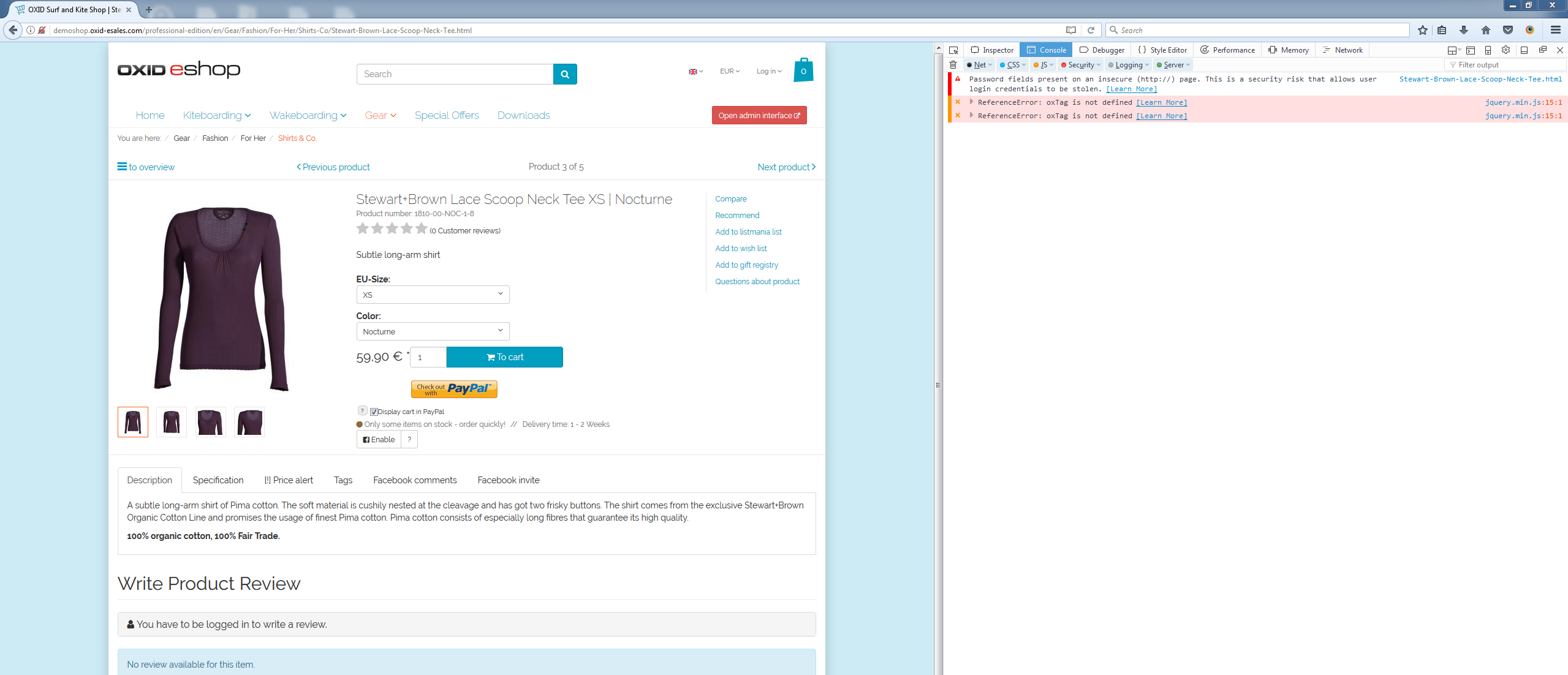Activate the element picker in devtools
Image resolution: width=1568 pixels, height=675 pixels.
[953, 50]
